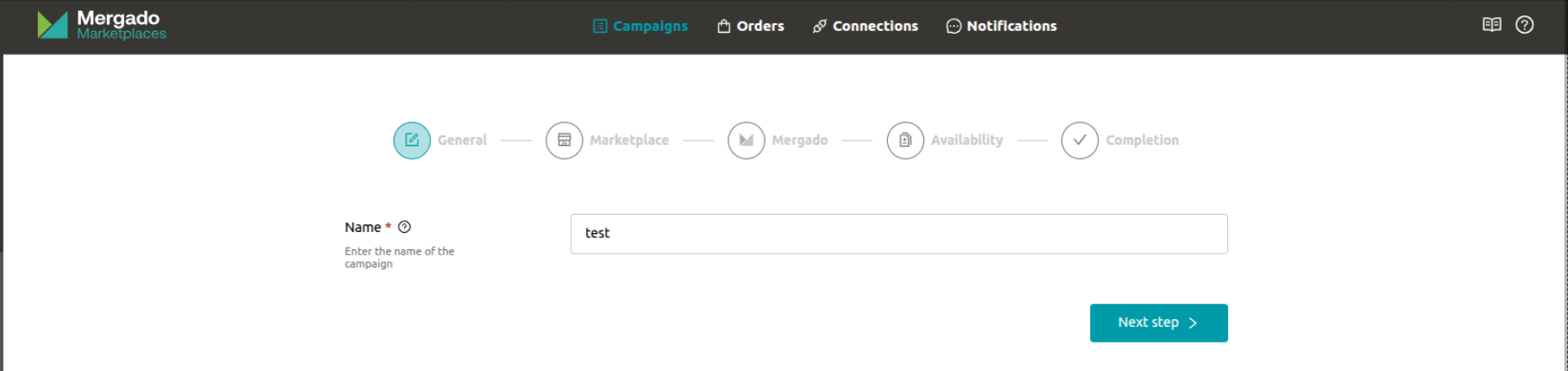Click the Notifications speech bubble icon
This screenshot has width=1568, height=371.
(x=954, y=26)
